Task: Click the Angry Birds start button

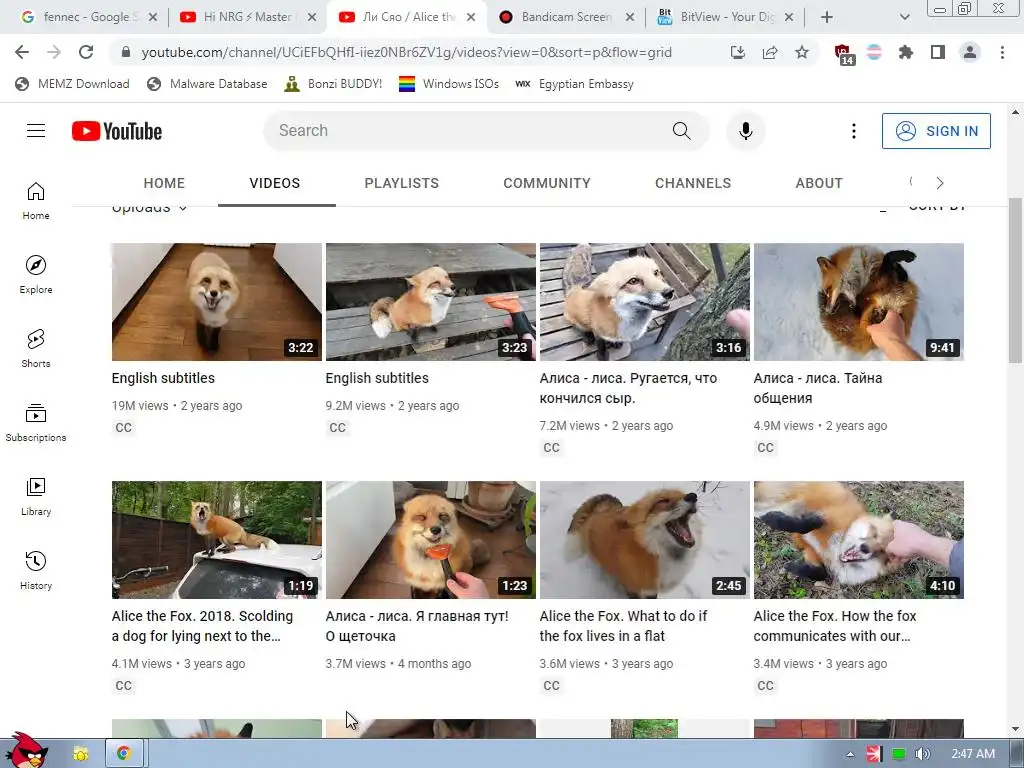Action: point(26,750)
